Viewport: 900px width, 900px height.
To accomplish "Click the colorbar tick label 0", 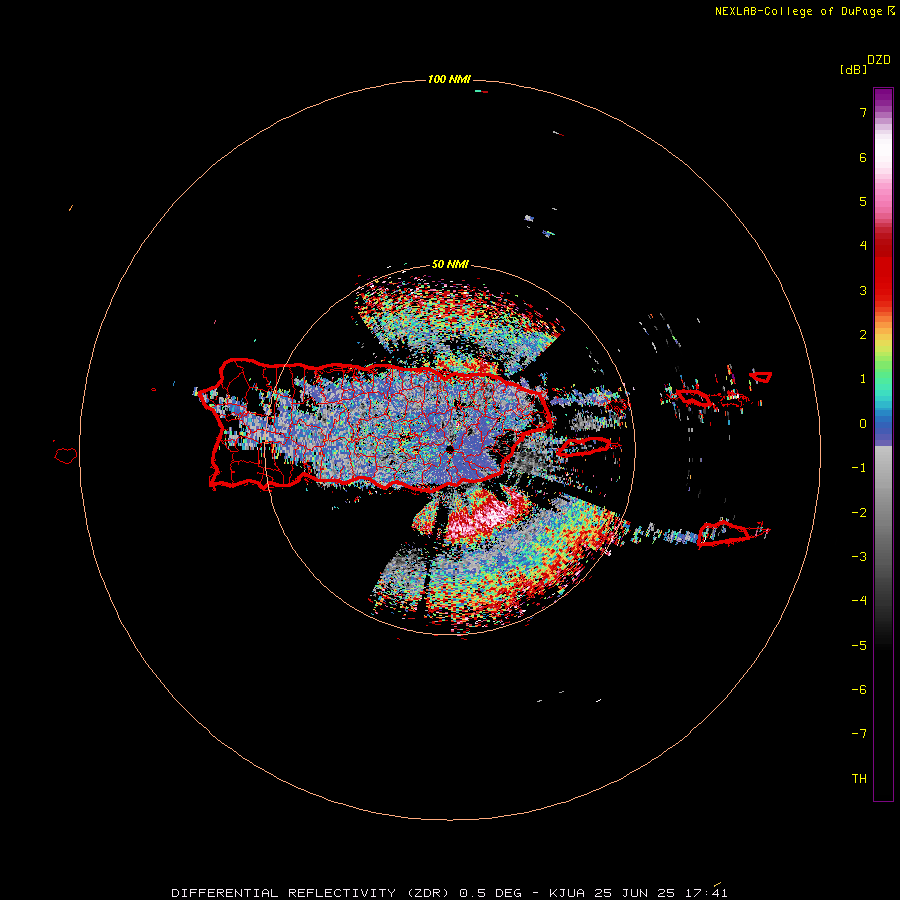I will pos(863,424).
